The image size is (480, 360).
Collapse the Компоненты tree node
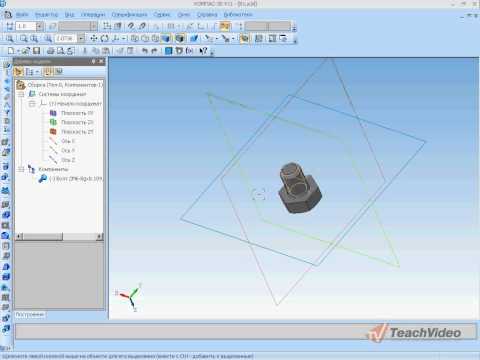click(x=21, y=169)
